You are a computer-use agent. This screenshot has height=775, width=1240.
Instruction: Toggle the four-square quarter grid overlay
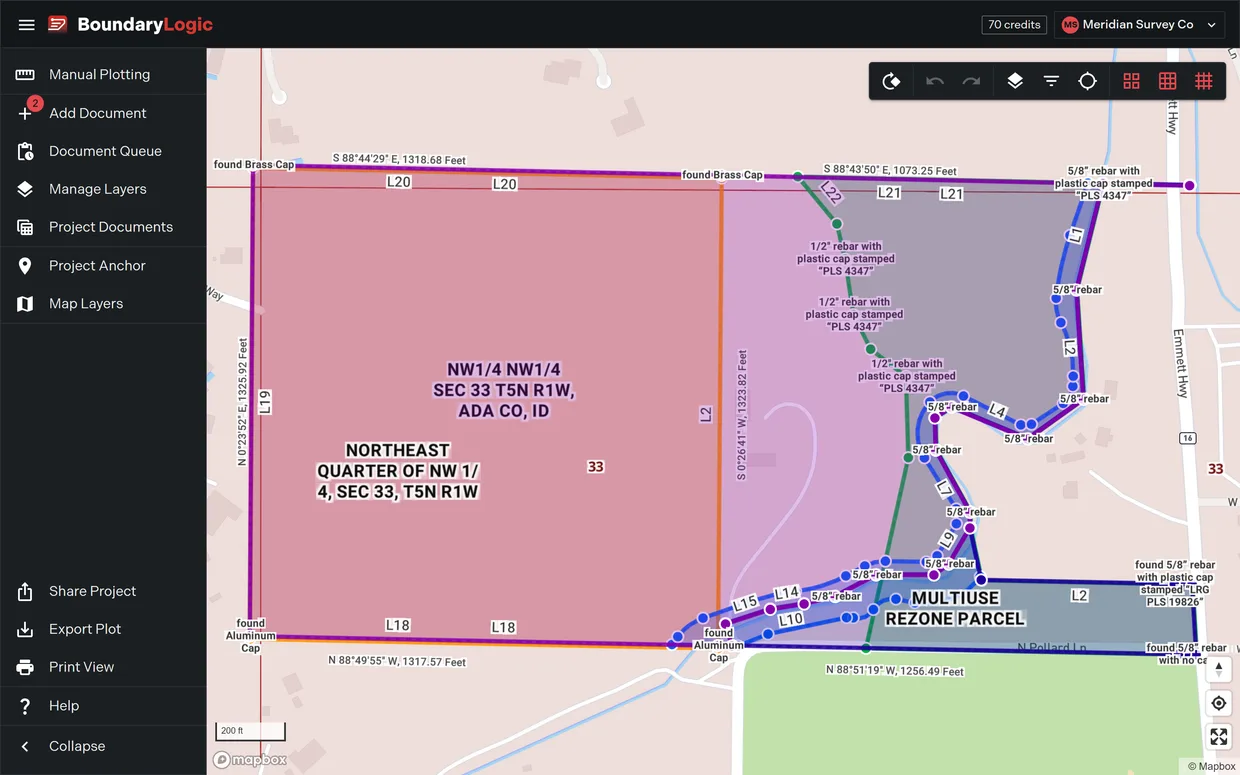1131,81
